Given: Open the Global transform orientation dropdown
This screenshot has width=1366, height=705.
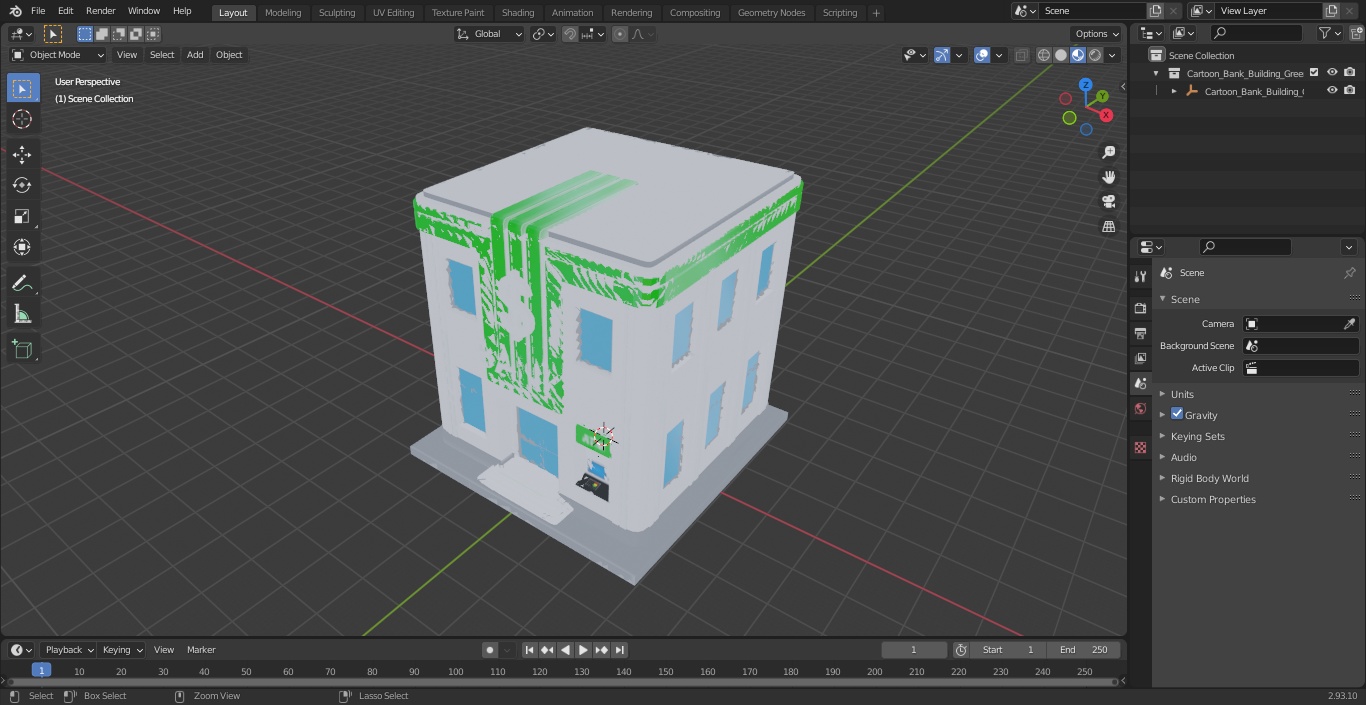Looking at the screenshot, I should click(x=490, y=34).
